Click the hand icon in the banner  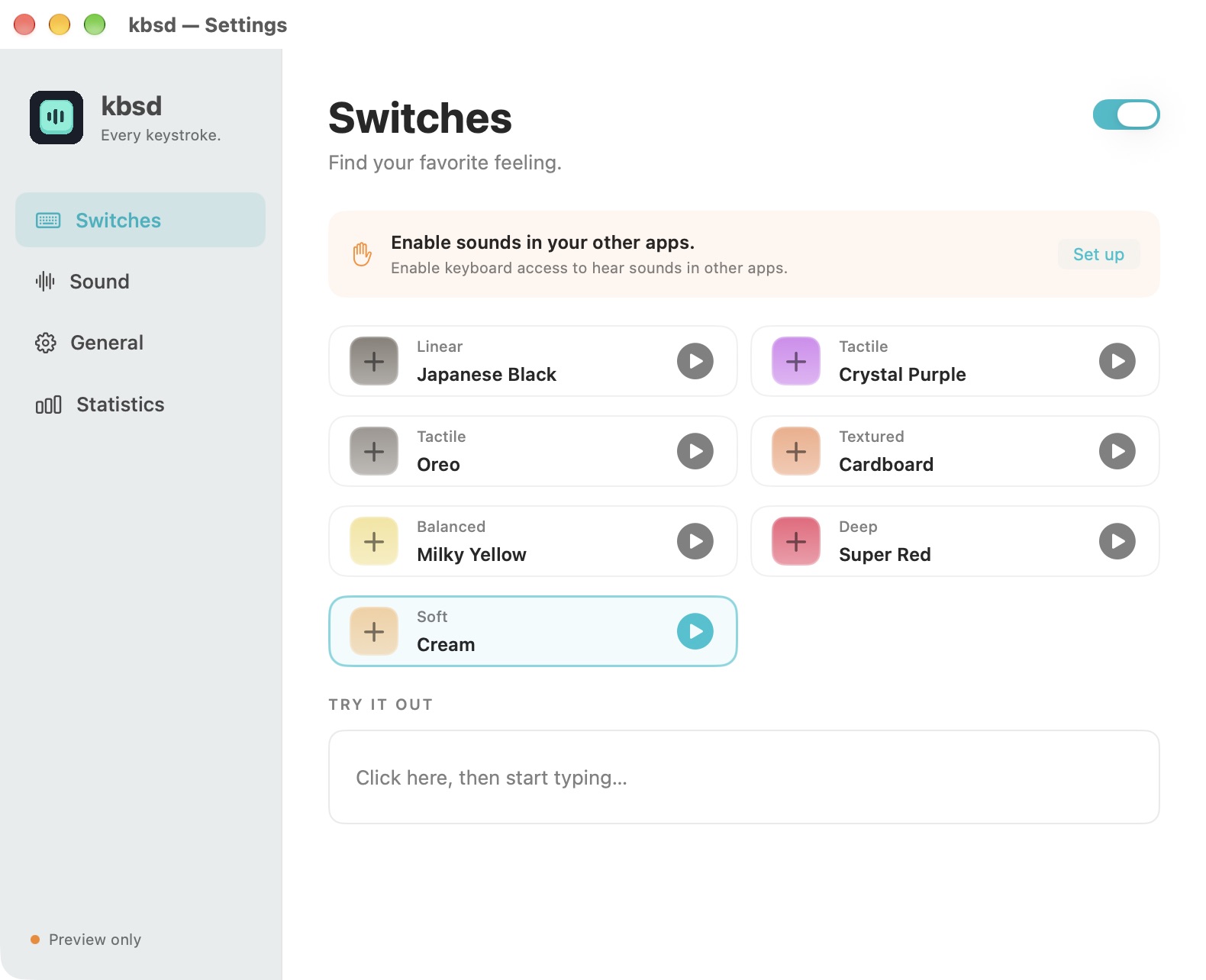(362, 254)
